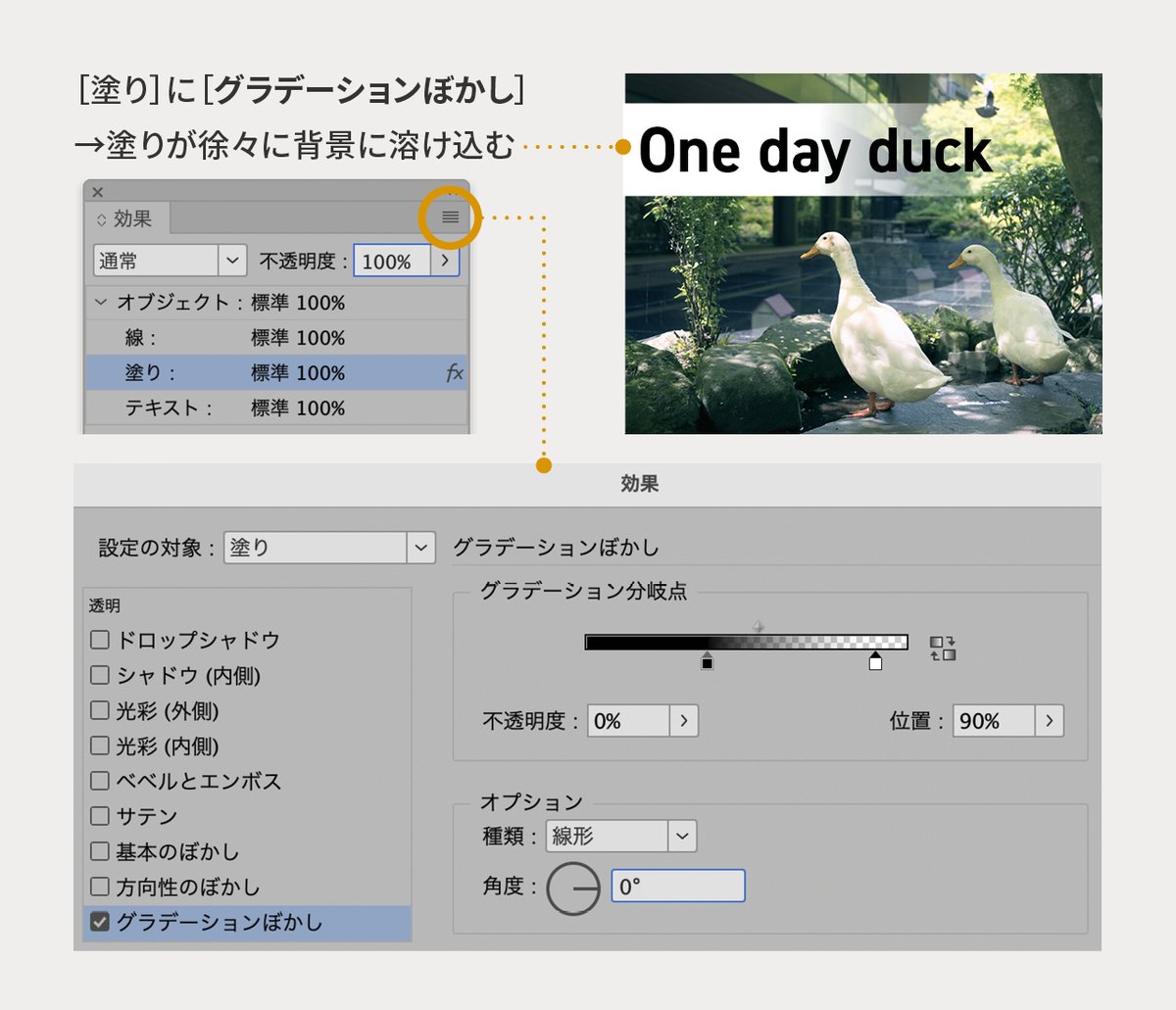The width and height of the screenshot is (1176, 1010).
Task: Enable サテン checkbox
Action: coord(100,816)
